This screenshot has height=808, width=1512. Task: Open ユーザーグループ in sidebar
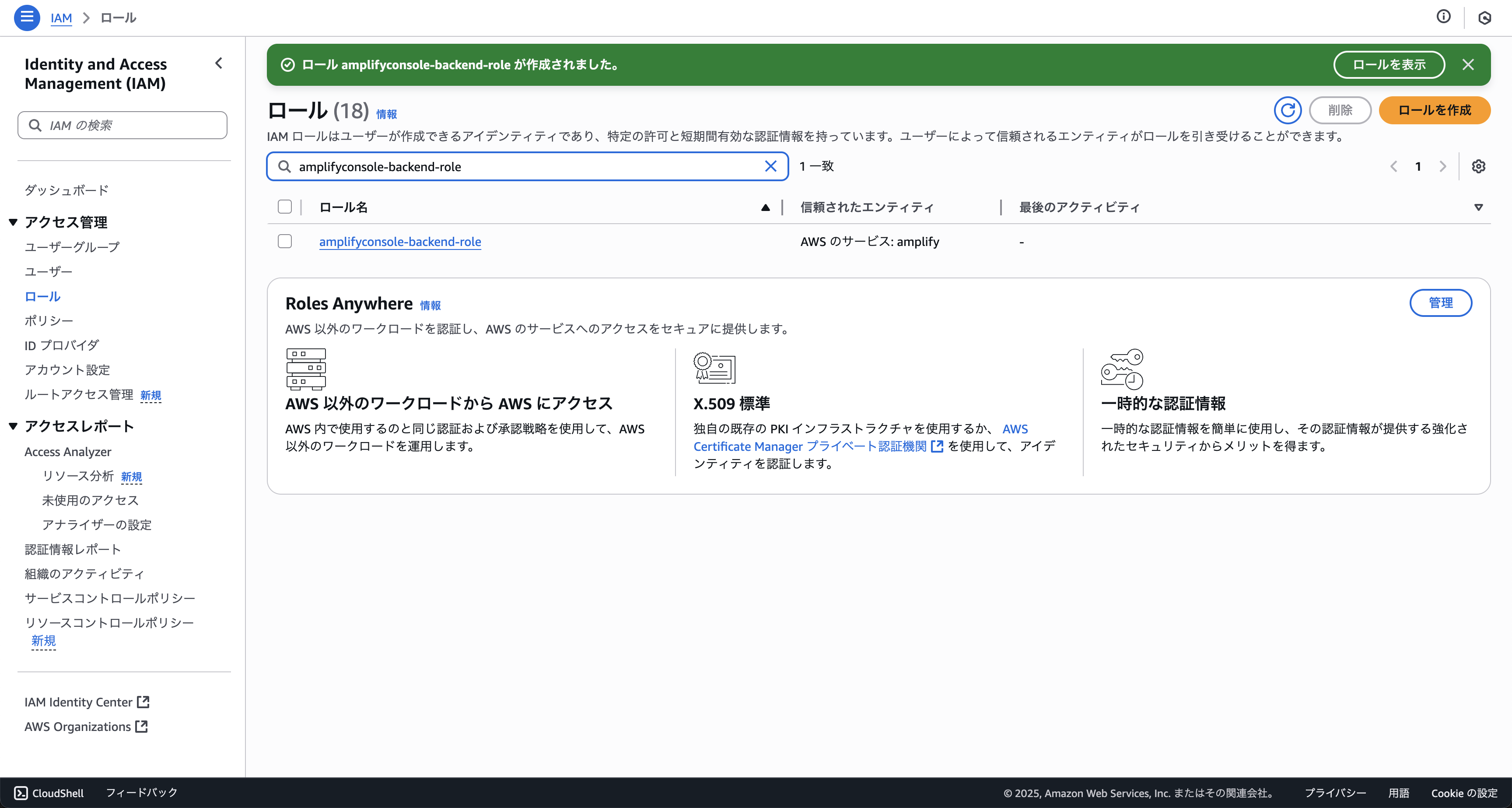[x=72, y=247]
